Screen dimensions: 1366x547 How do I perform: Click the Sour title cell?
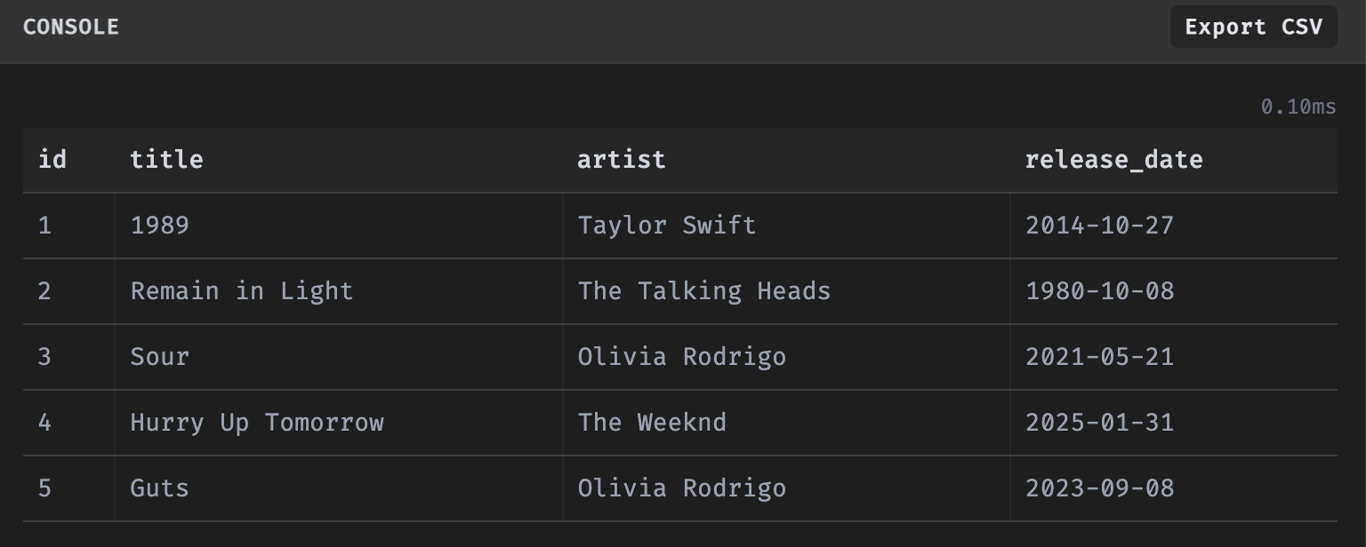(x=160, y=357)
